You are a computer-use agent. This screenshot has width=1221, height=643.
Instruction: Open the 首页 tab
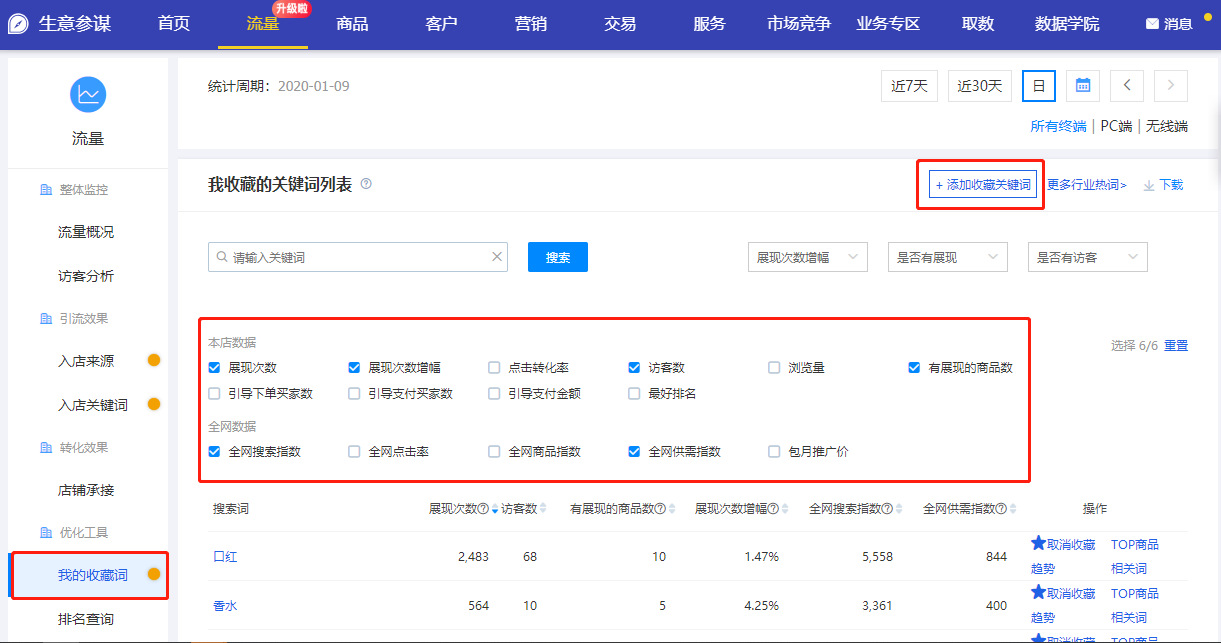(x=174, y=24)
